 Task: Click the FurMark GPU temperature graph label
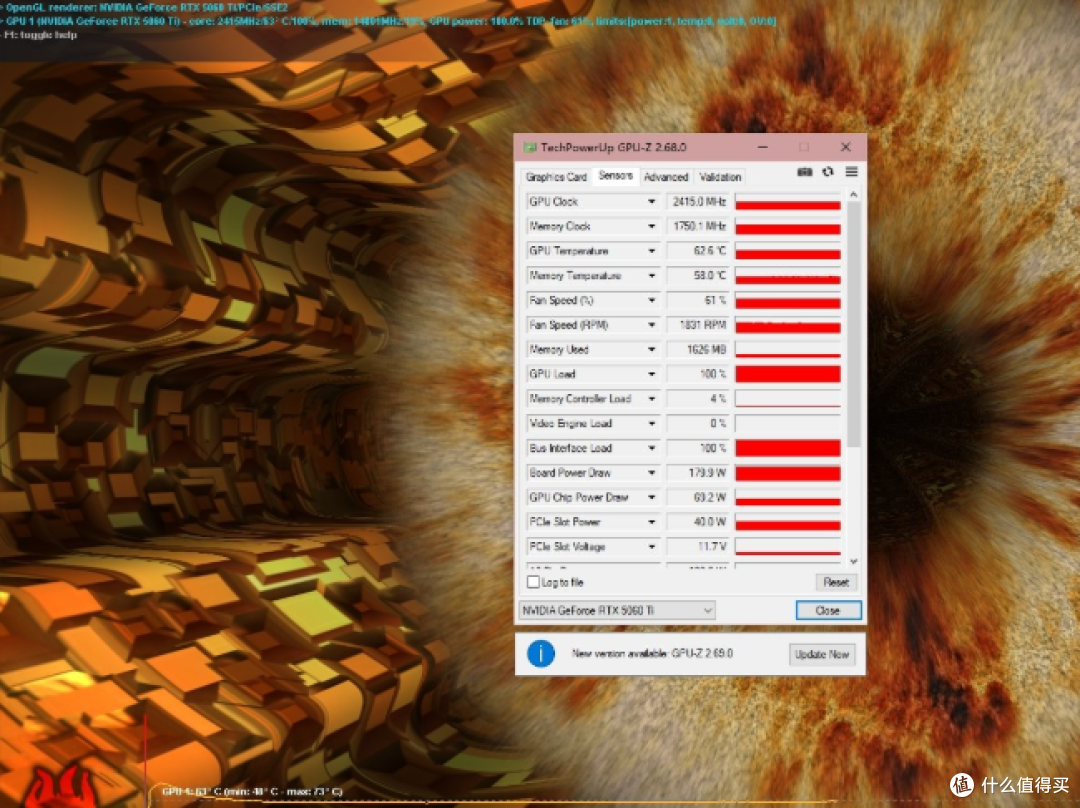click(251, 791)
